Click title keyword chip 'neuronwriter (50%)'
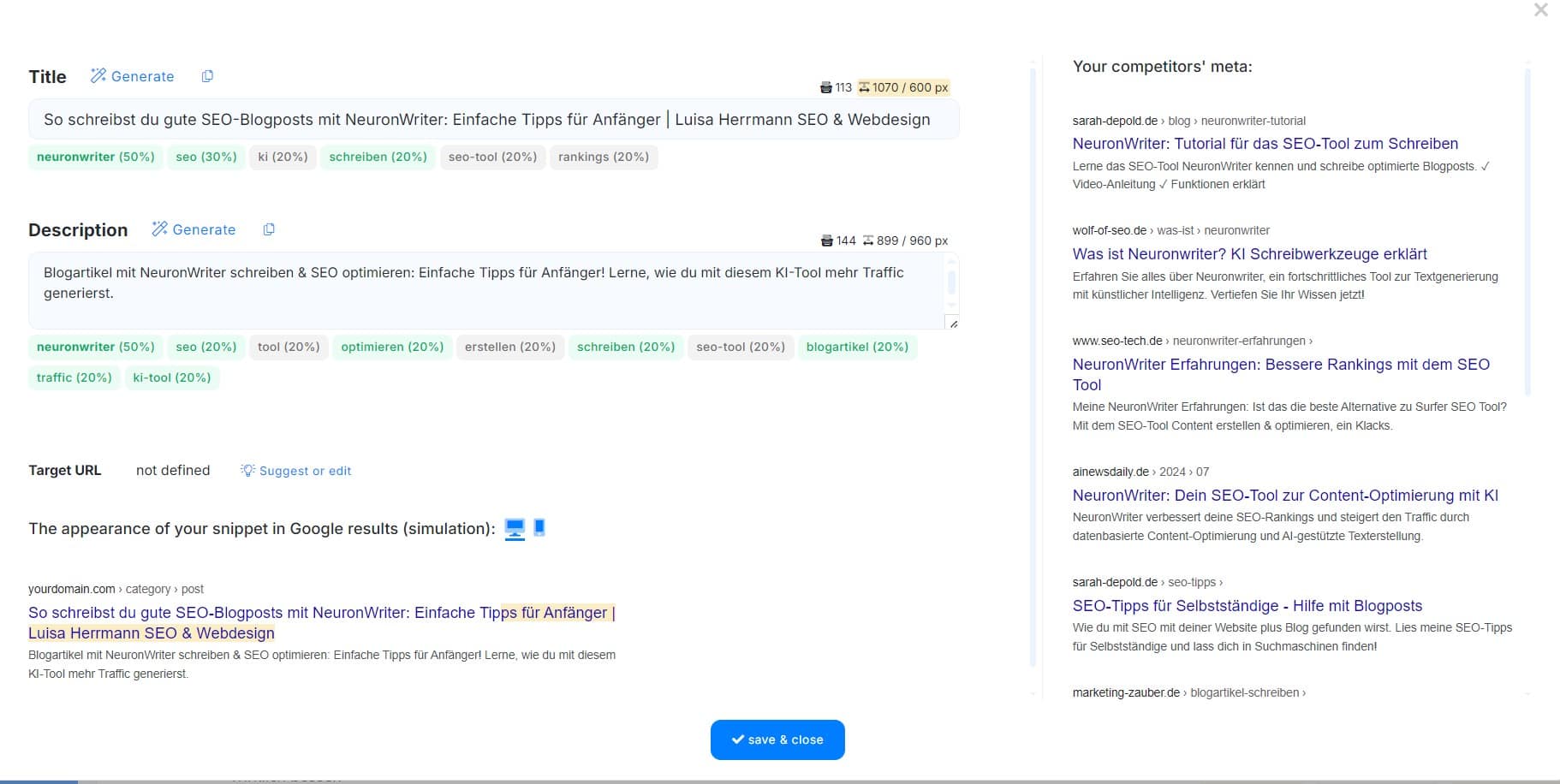This screenshot has width=1560, height=784. pos(96,157)
